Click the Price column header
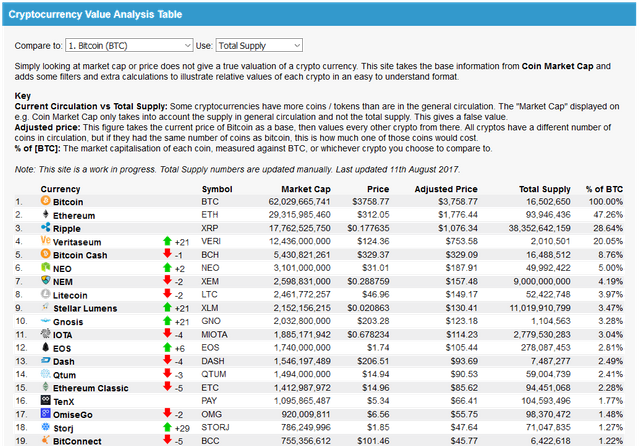This screenshot has height=446, width=640. click(378, 189)
